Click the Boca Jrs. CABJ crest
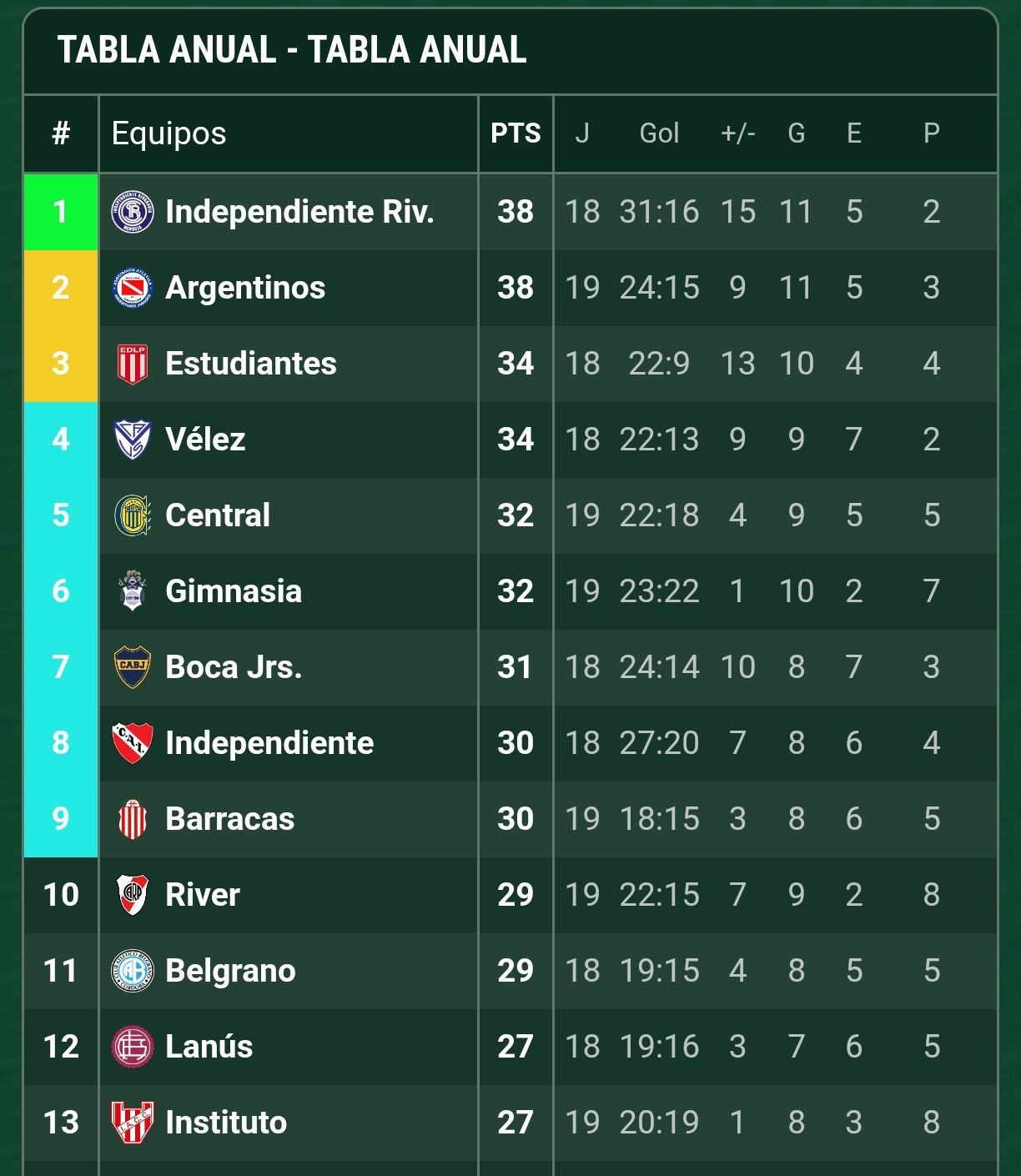The width and height of the screenshot is (1021, 1176). click(x=133, y=667)
